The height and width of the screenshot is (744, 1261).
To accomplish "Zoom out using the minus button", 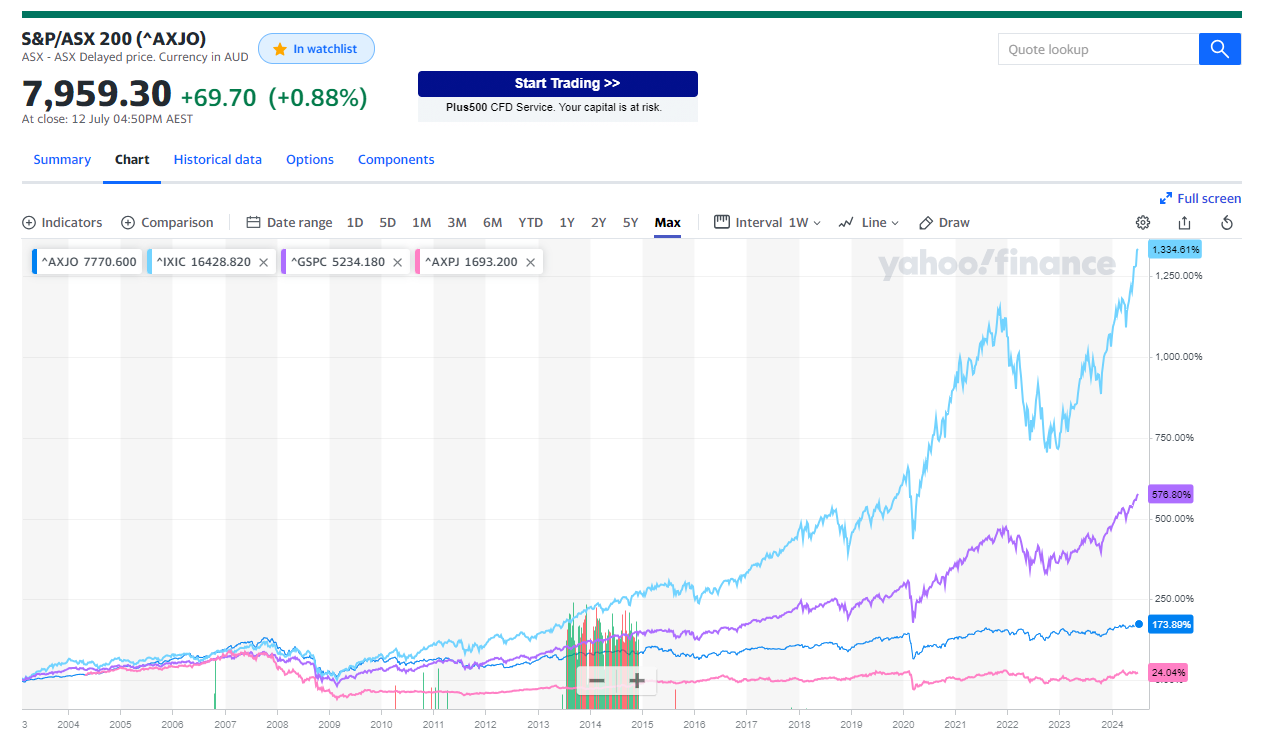I will pos(597,681).
